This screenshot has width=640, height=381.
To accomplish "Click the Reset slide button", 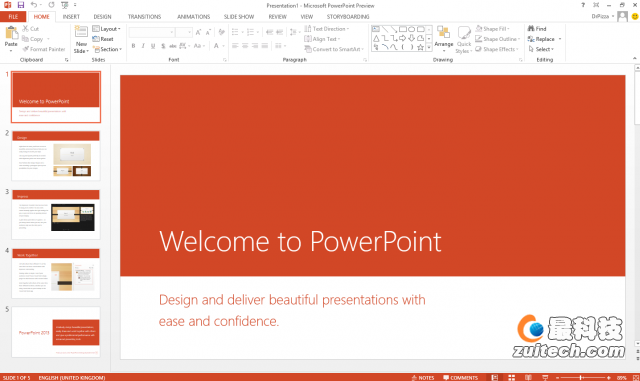I will tap(103, 39).
